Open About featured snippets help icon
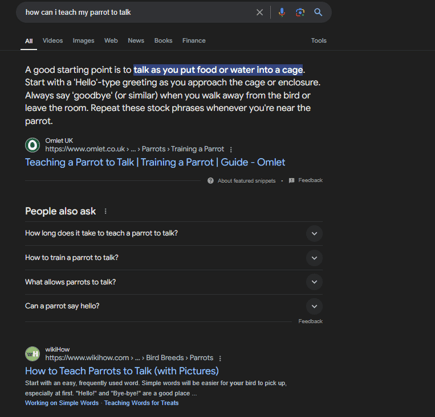435x417 pixels. [x=210, y=181]
